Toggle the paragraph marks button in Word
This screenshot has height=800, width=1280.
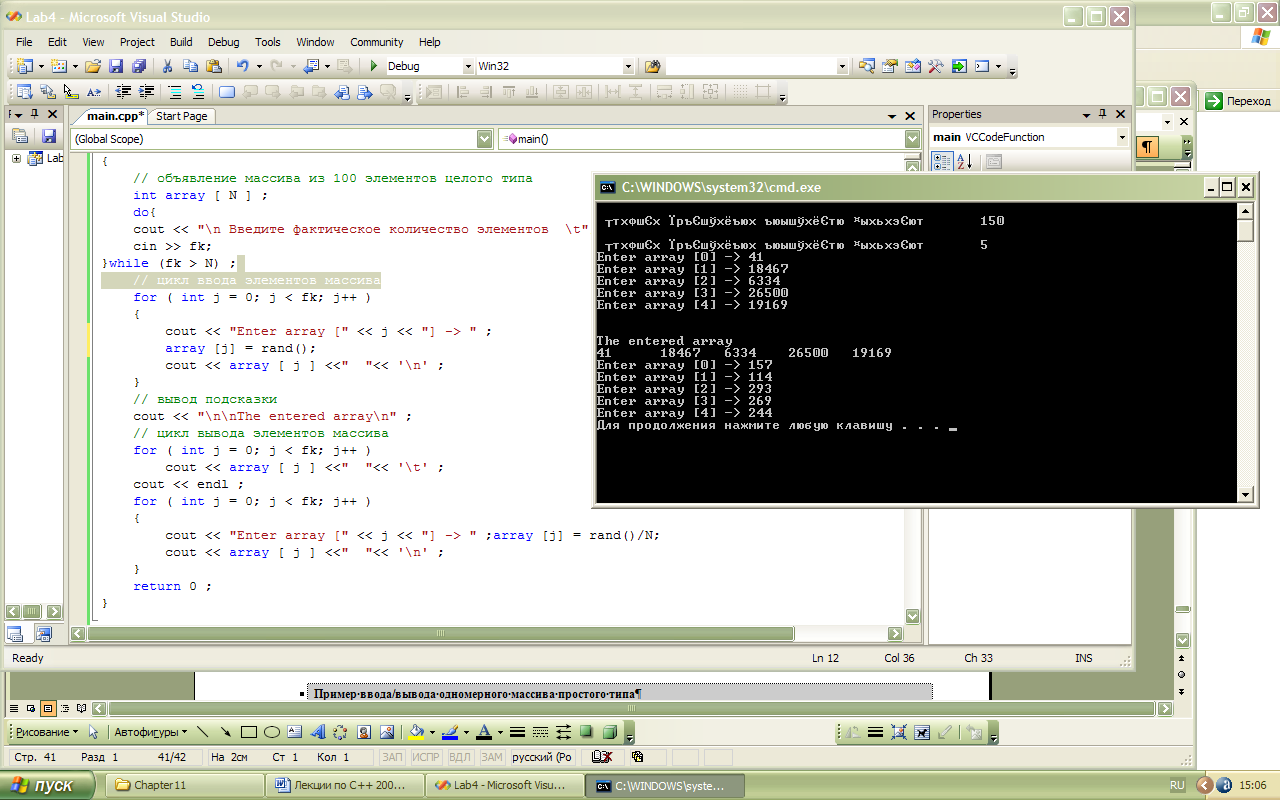1148,147
